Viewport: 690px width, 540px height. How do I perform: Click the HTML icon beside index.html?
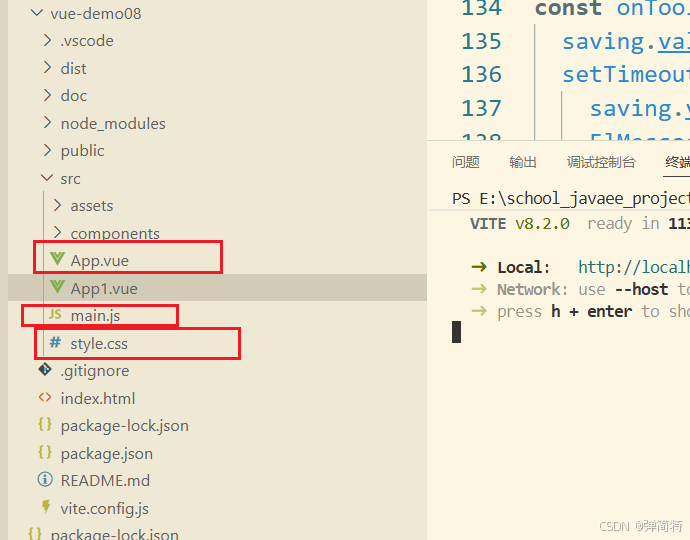[x=45, y=397]
